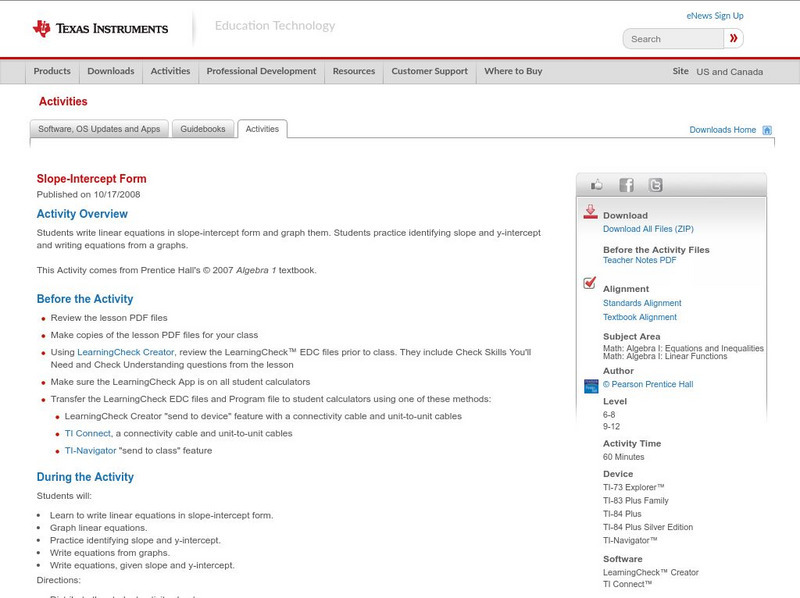Focus the Search input field
Viewport: 800px width, 598px height.
pyautogui.click(x=670, y=39)
